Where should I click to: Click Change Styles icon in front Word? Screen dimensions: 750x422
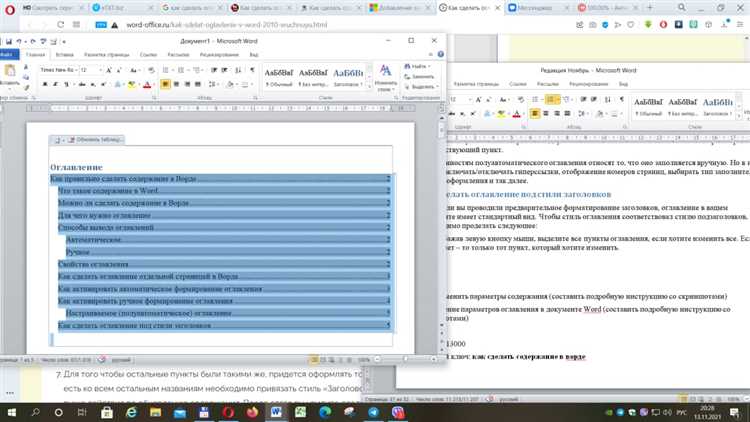(x=386, y=78)
